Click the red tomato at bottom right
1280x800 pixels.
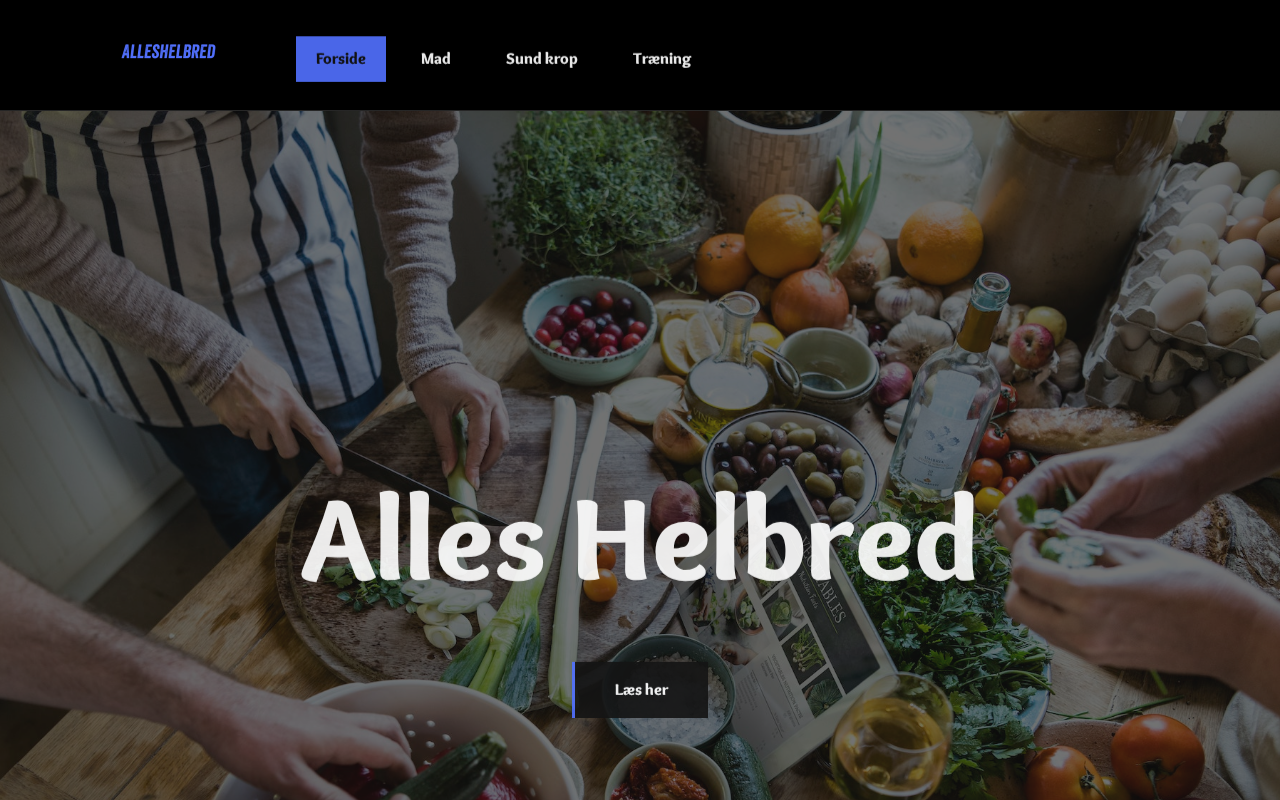coord(1157,756)
